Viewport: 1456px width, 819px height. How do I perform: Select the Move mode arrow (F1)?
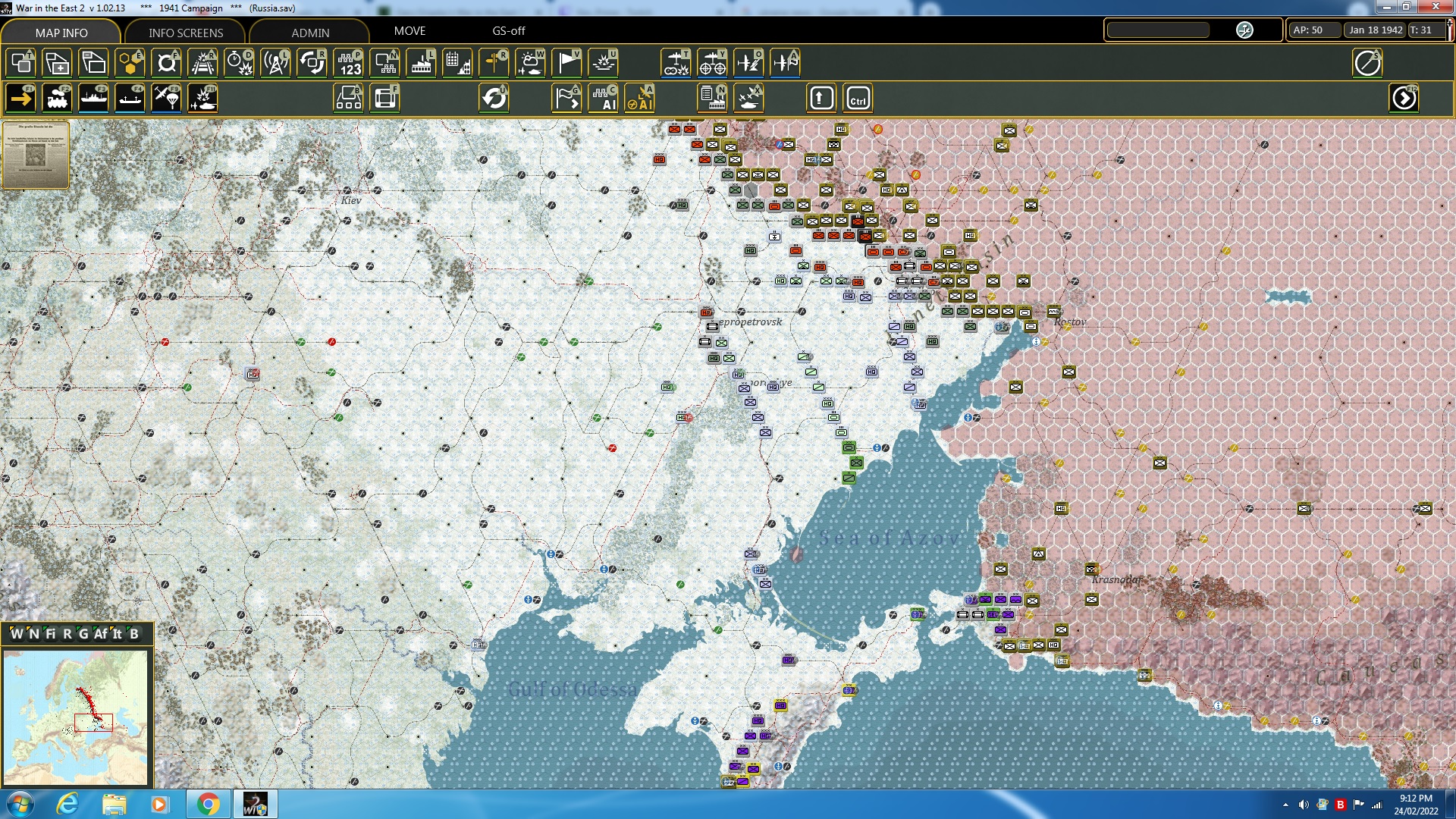21,99
